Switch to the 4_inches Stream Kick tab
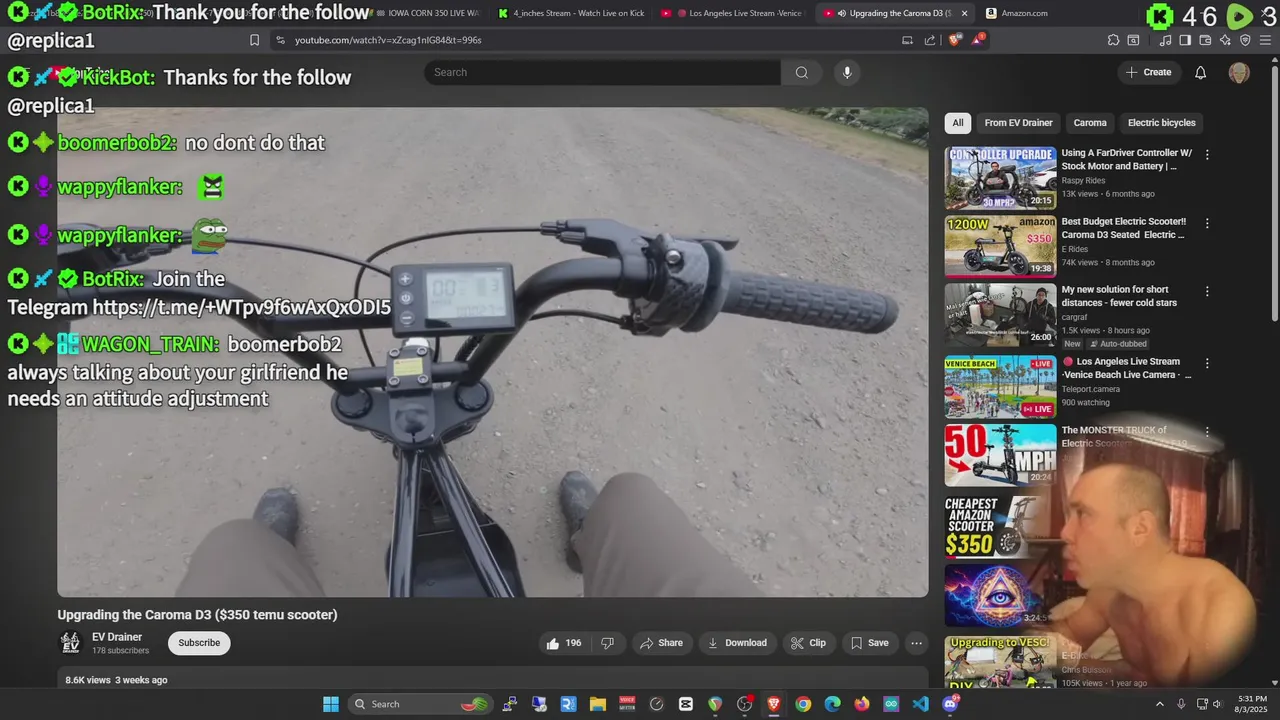The width and height of the screenshot is (1280, 720). pyautogui.click(x=571, y=13)
